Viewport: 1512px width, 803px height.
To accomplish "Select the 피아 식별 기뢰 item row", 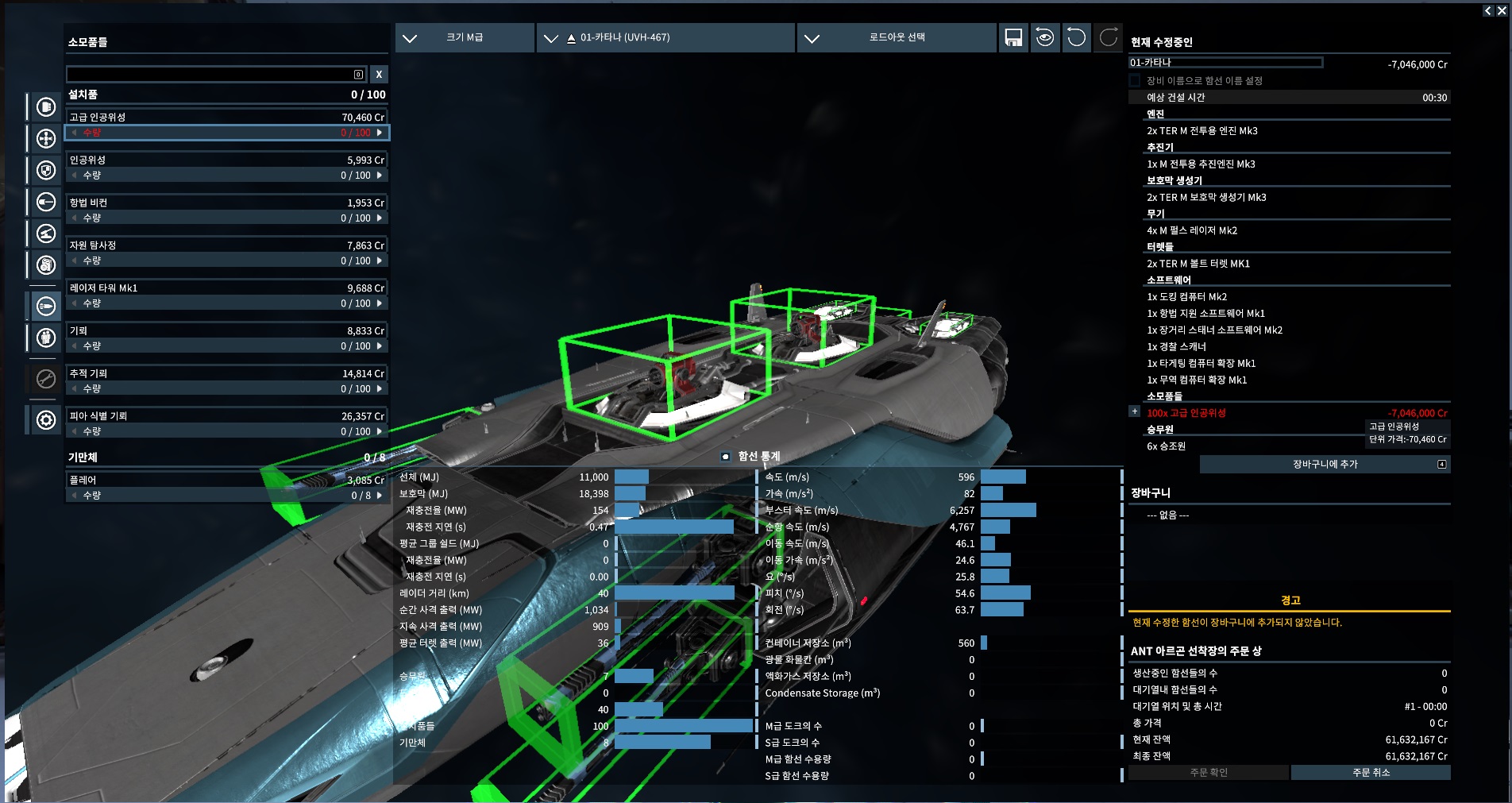I will (227, 416).
